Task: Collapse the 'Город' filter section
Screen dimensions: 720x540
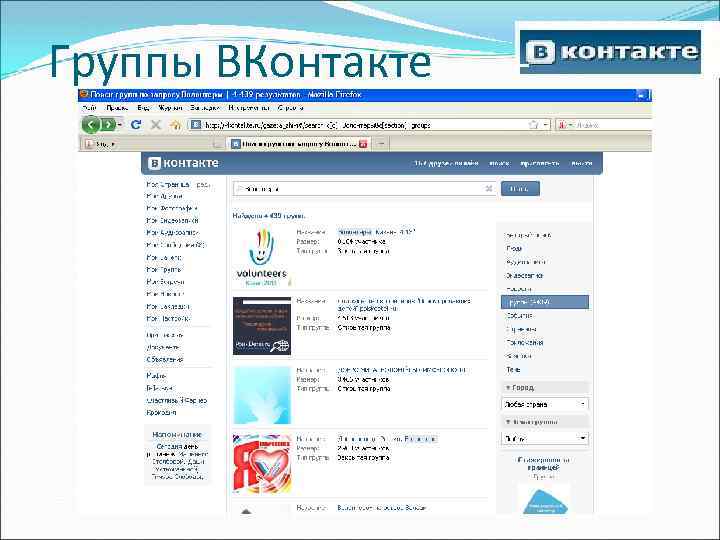Action: [545, 388]
